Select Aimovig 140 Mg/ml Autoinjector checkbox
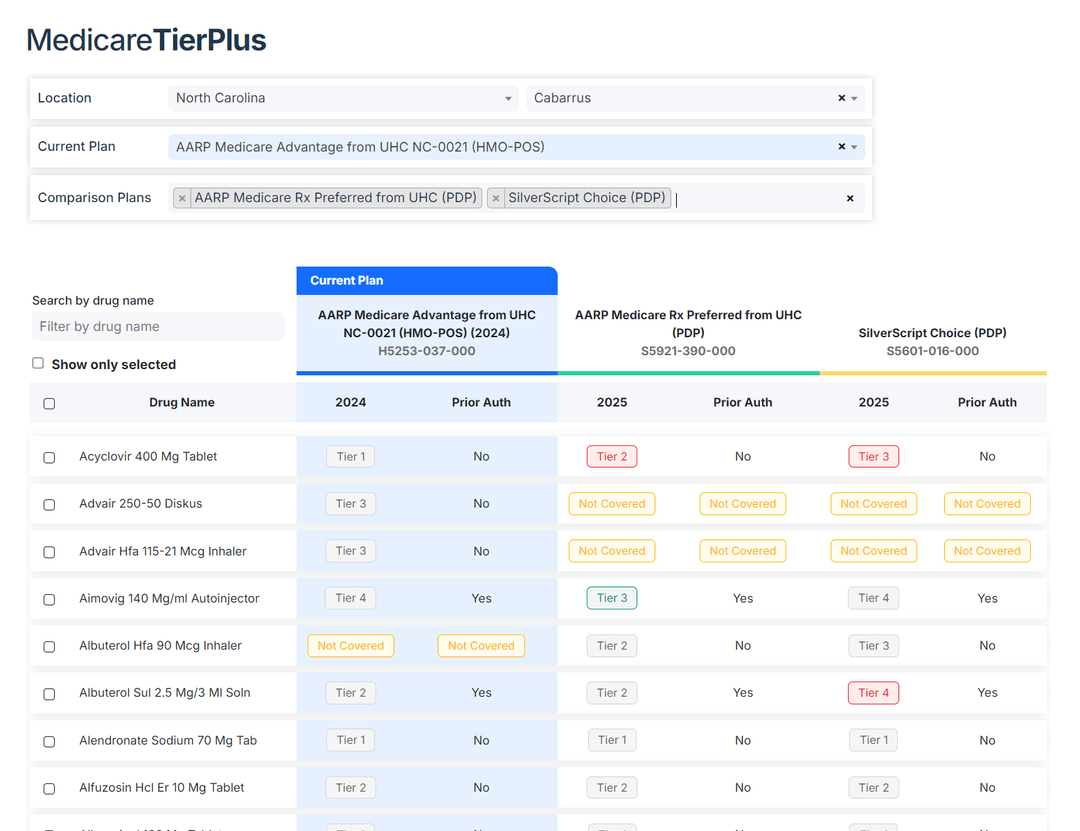This screenshot has width=1080, height=831. point(49,599)
